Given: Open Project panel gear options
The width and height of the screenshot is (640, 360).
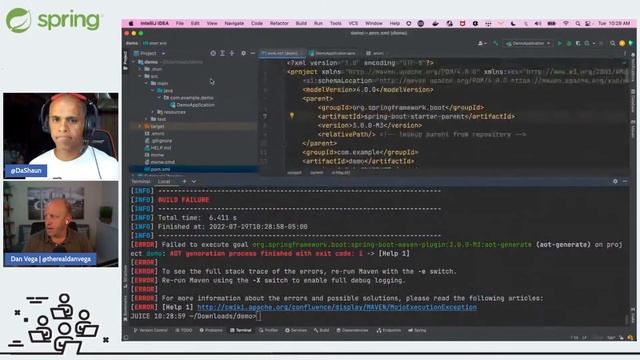Looking at the screenshot, I should click(x=244, y=53).
